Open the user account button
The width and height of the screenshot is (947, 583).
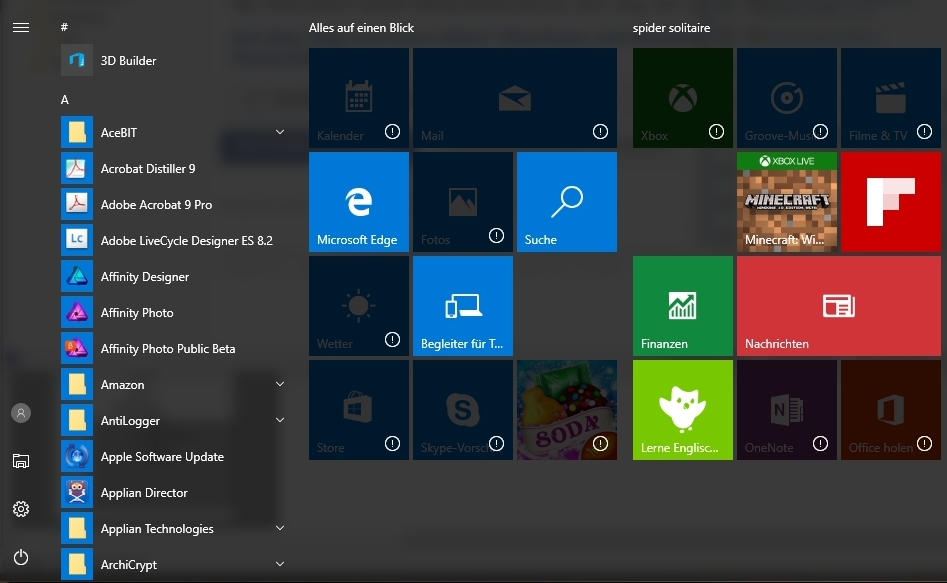pos(21,413)
